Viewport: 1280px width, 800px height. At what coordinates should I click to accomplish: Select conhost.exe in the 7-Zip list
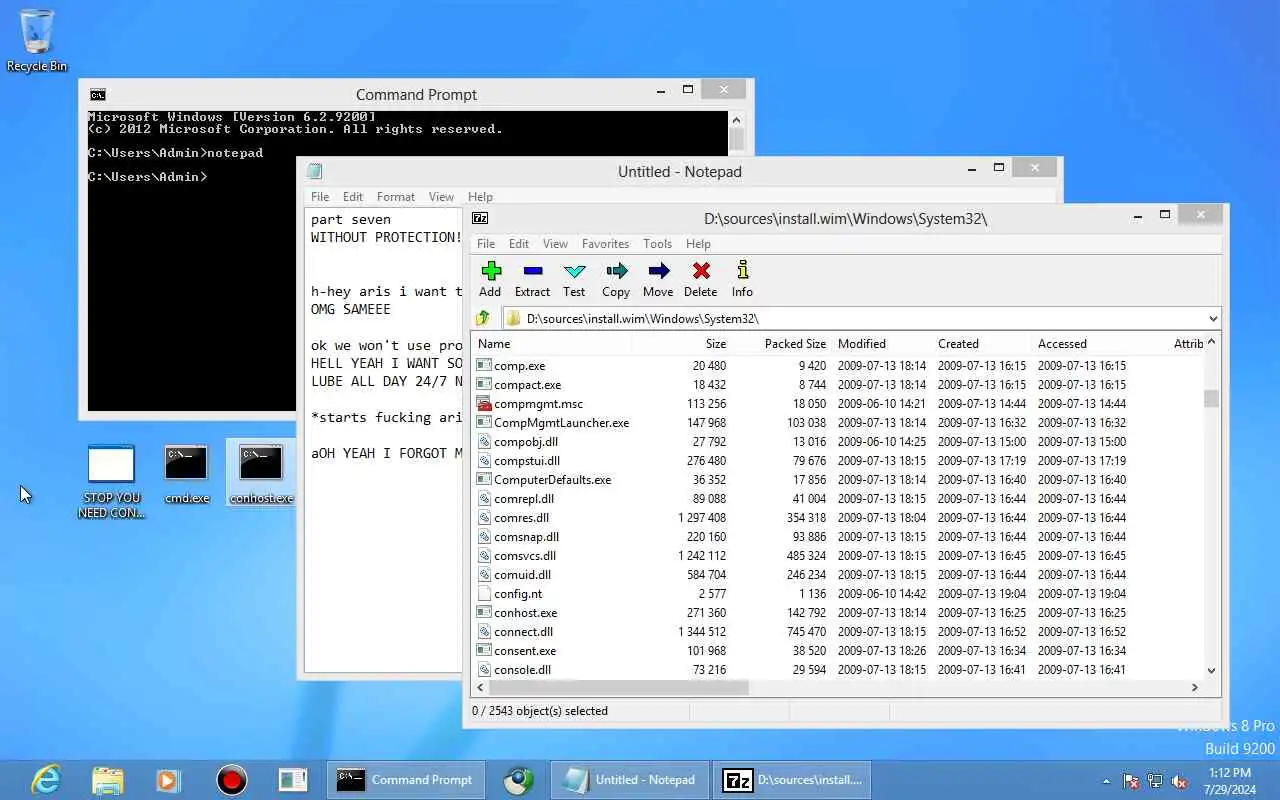coord(525,613)
